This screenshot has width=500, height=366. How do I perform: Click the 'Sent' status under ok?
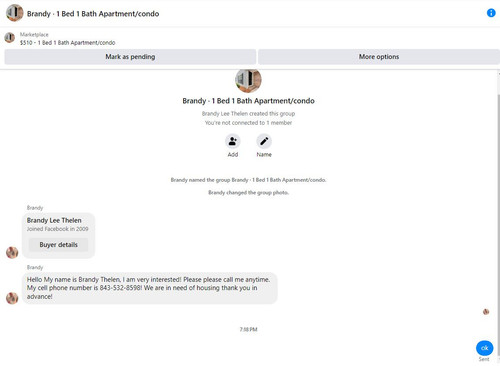point(484,359)
